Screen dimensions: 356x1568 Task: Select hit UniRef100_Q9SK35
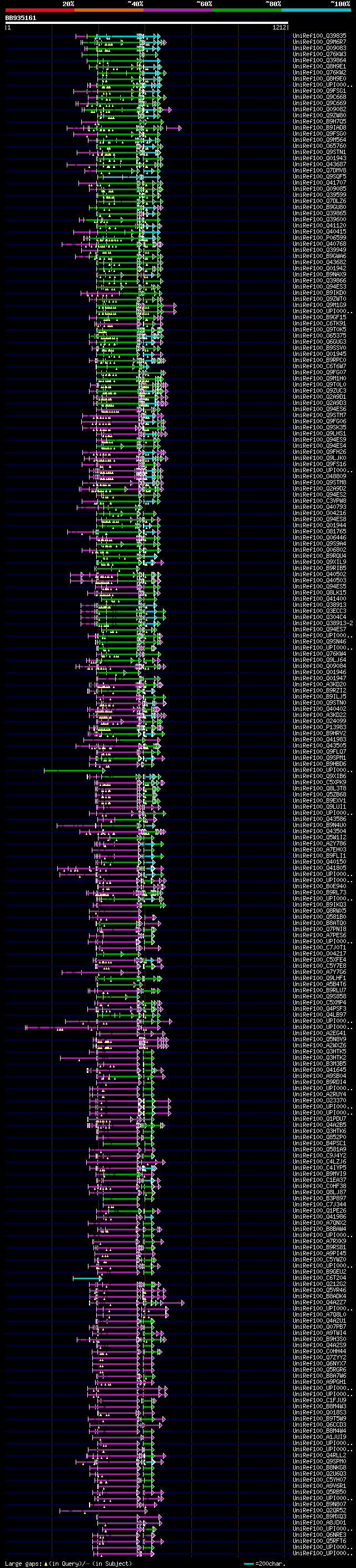[319, 427]
